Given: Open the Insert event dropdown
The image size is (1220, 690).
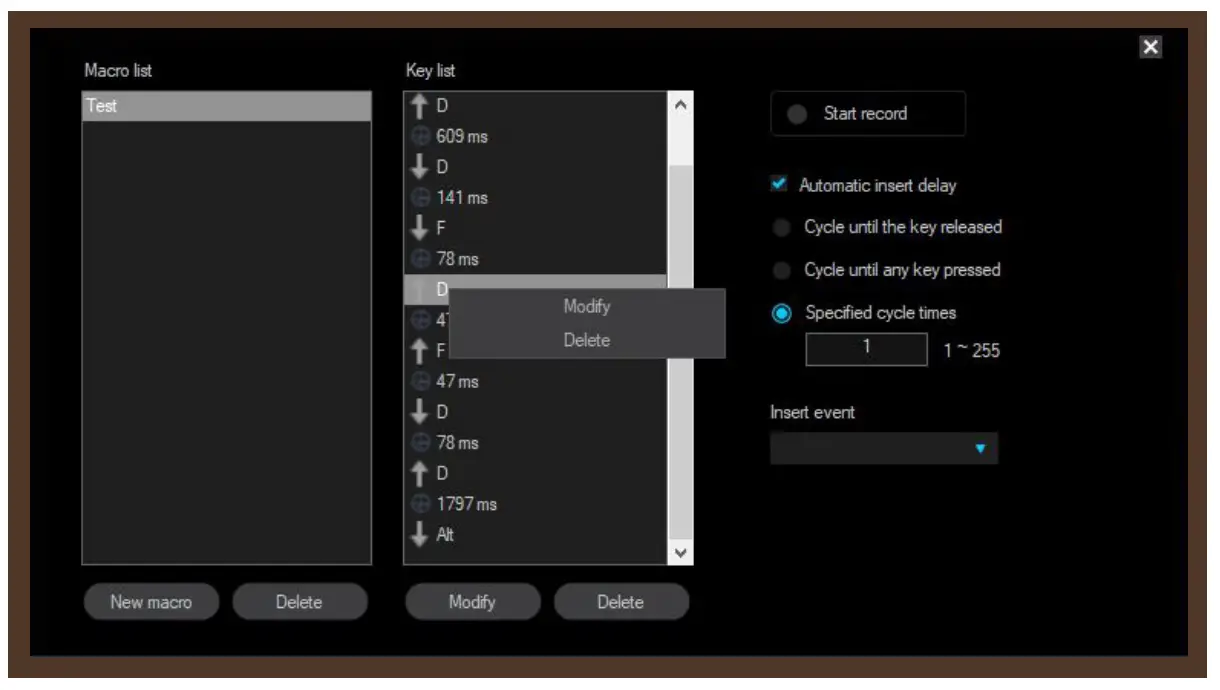Looking at the screenshot, I should click(x=884, y=449).
